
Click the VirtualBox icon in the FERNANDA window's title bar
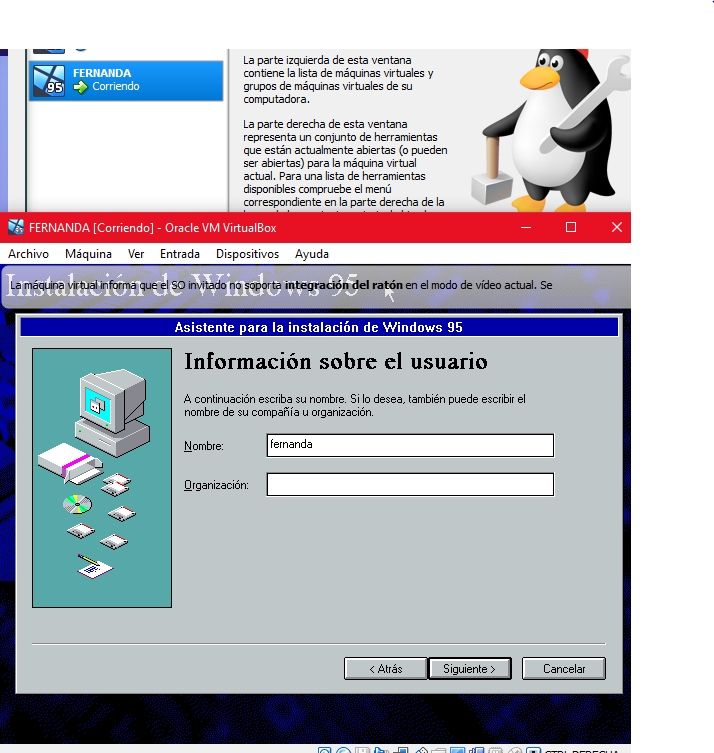(16, 227)
